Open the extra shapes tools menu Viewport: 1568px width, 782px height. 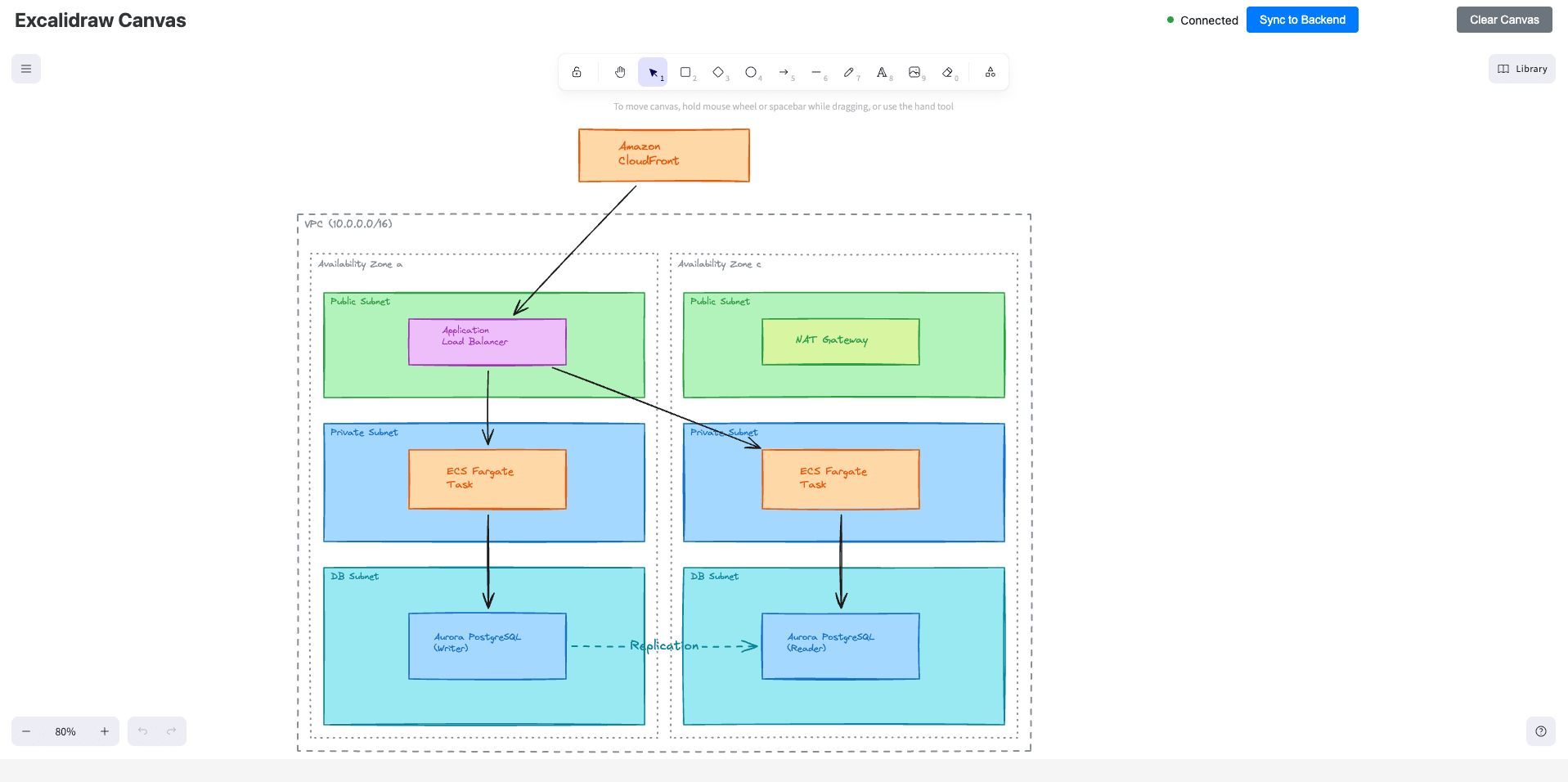(991, 72)
